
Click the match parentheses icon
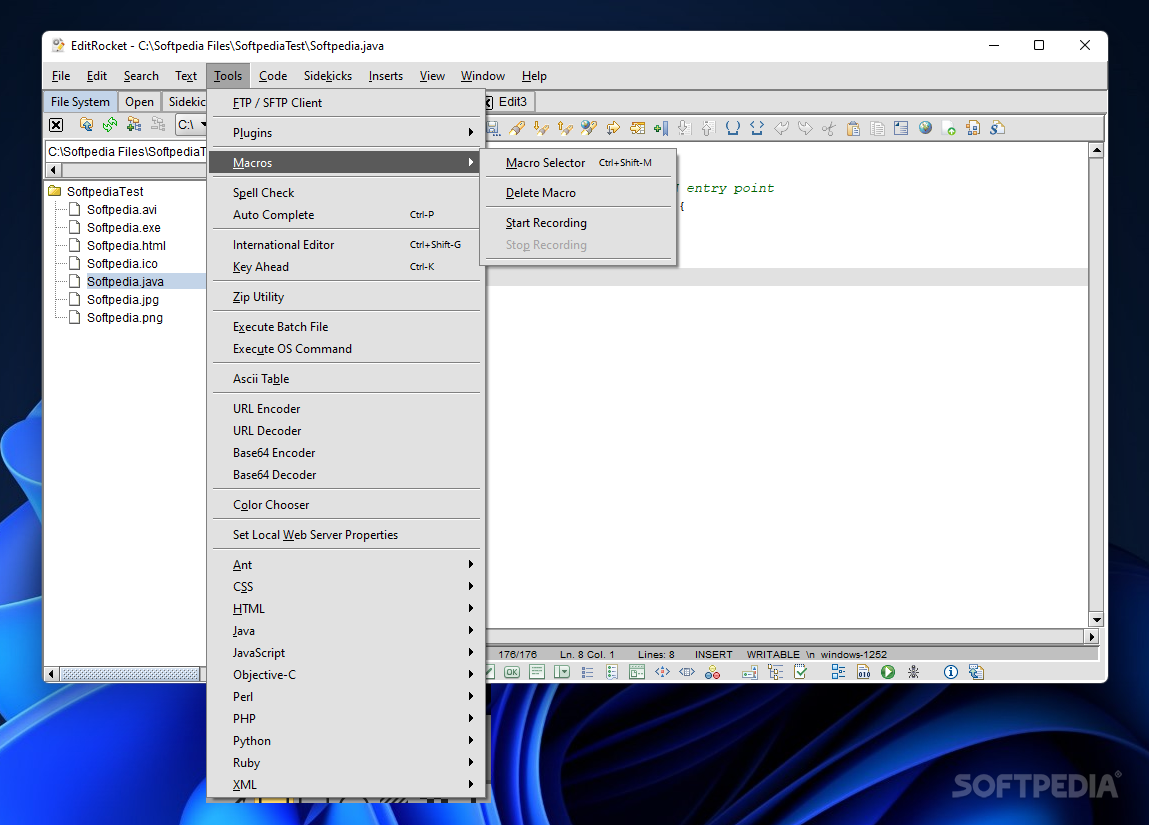(x=732, y=128)
